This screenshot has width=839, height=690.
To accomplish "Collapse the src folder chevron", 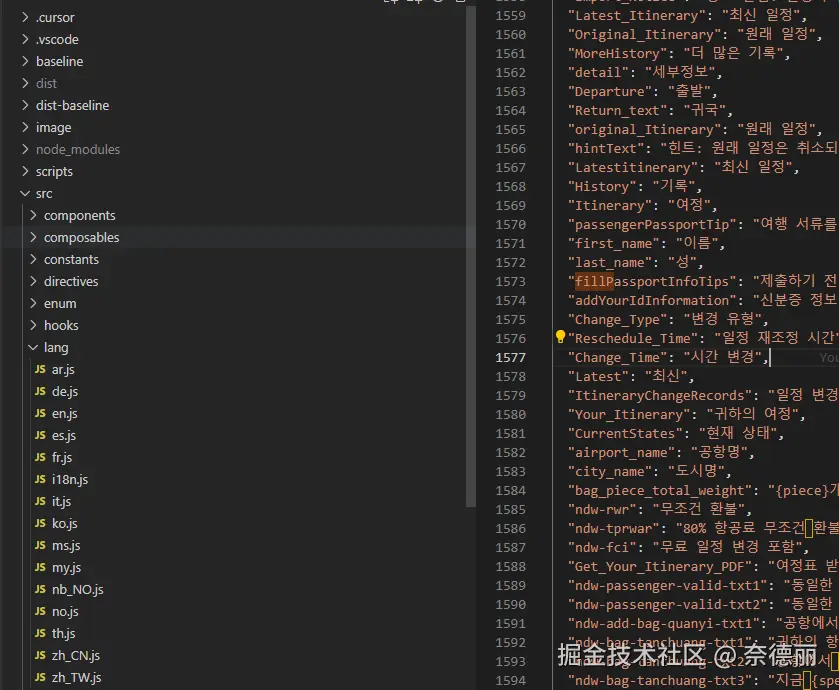I will 25,193.
